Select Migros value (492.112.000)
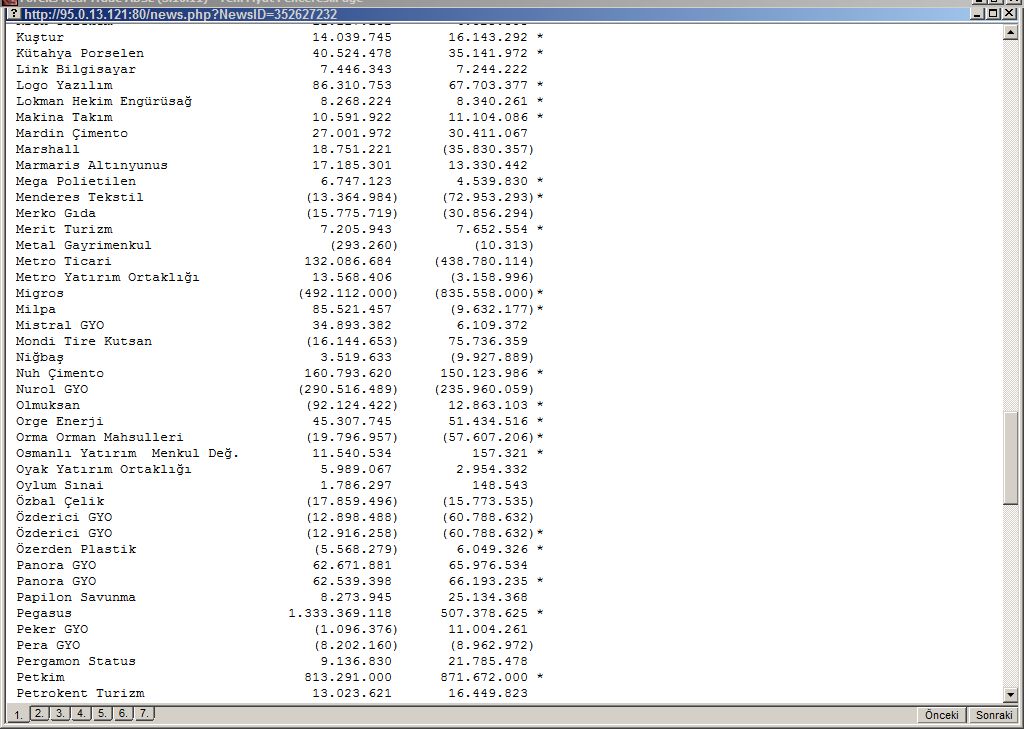Screen dimensions: 1024x729 (x=348, y=293)
